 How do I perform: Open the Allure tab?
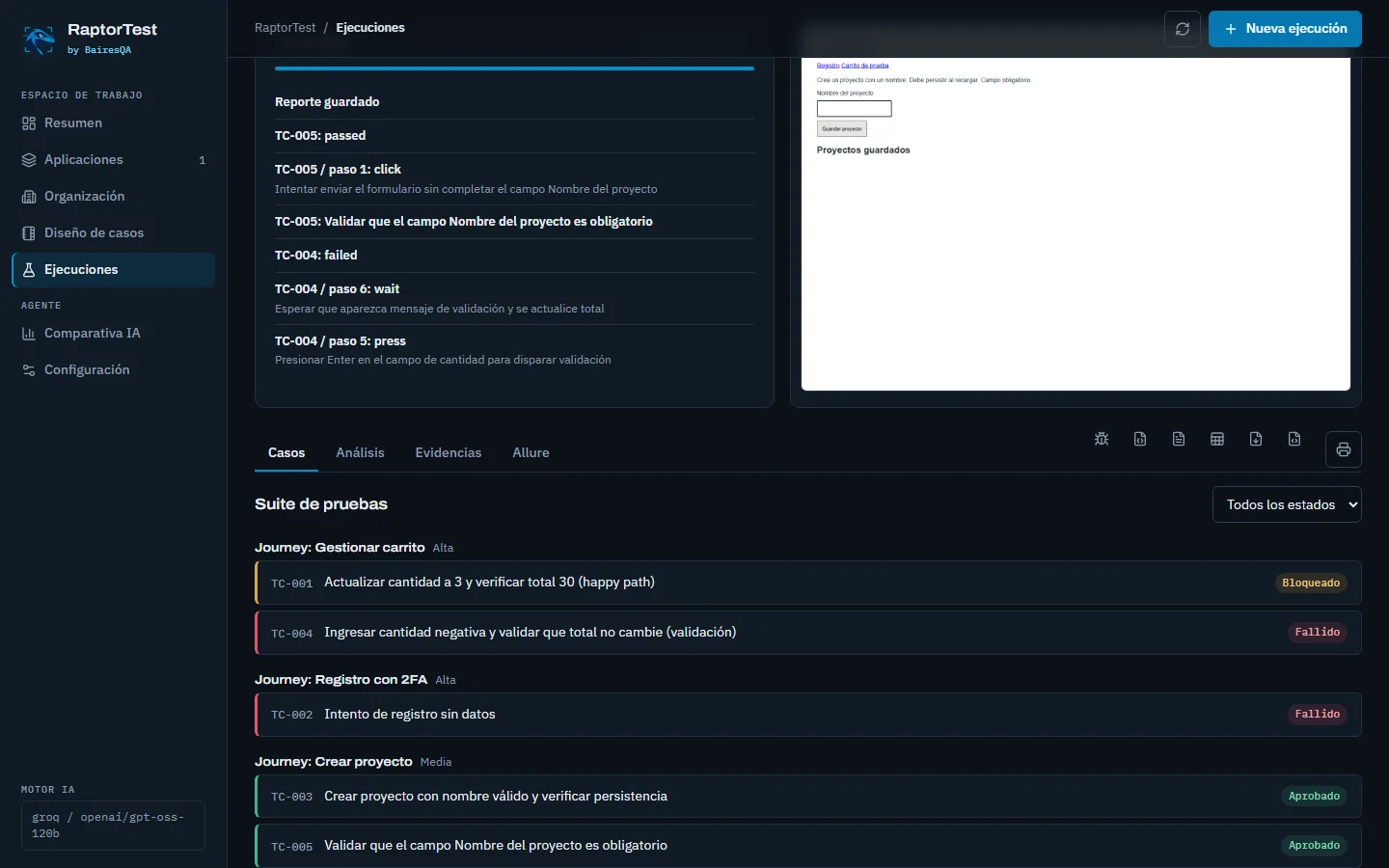click(x=531, y=452)
